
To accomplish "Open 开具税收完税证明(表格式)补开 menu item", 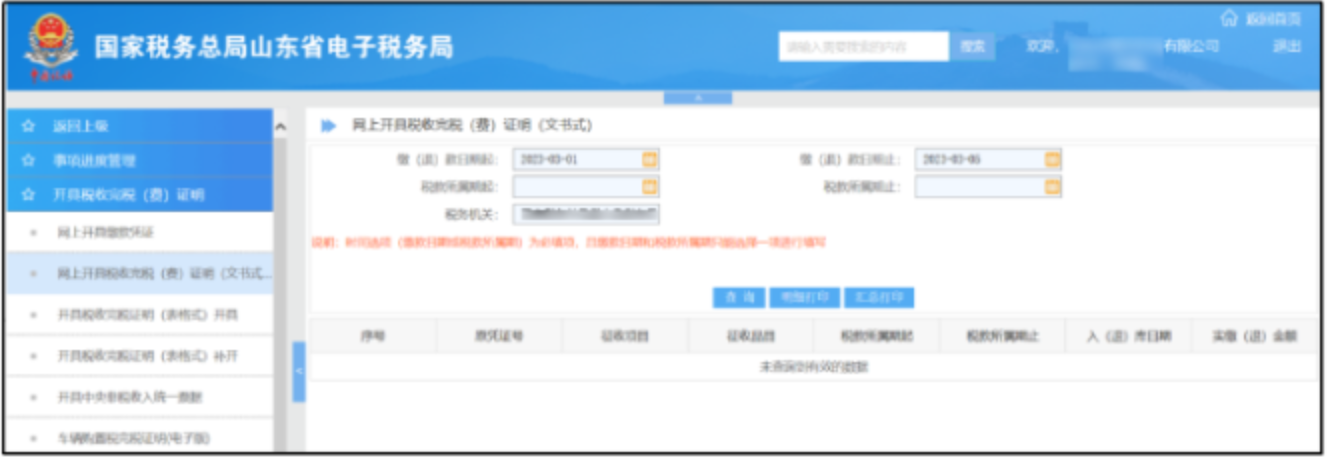I will pos(147,356).
